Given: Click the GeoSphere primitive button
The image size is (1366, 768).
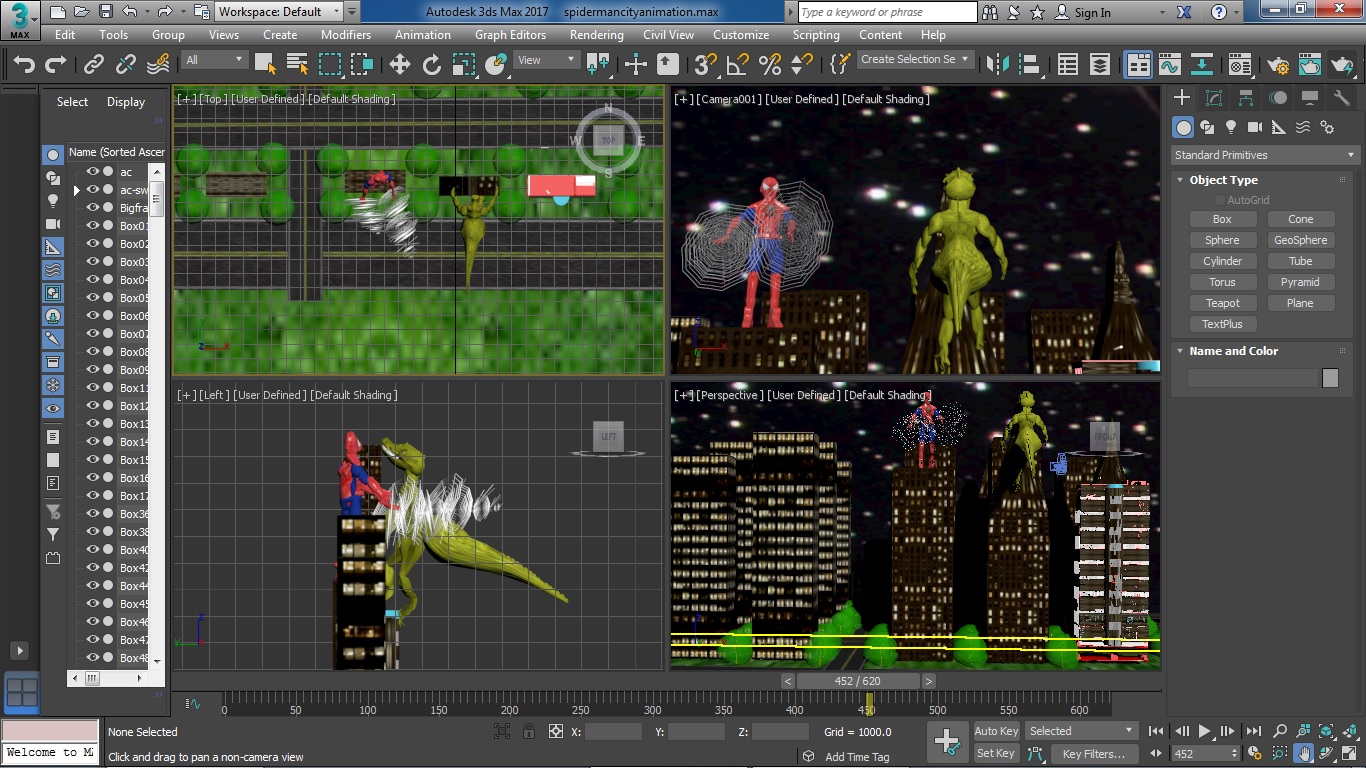Looking at the screenshot, I should coord(1300,240).
